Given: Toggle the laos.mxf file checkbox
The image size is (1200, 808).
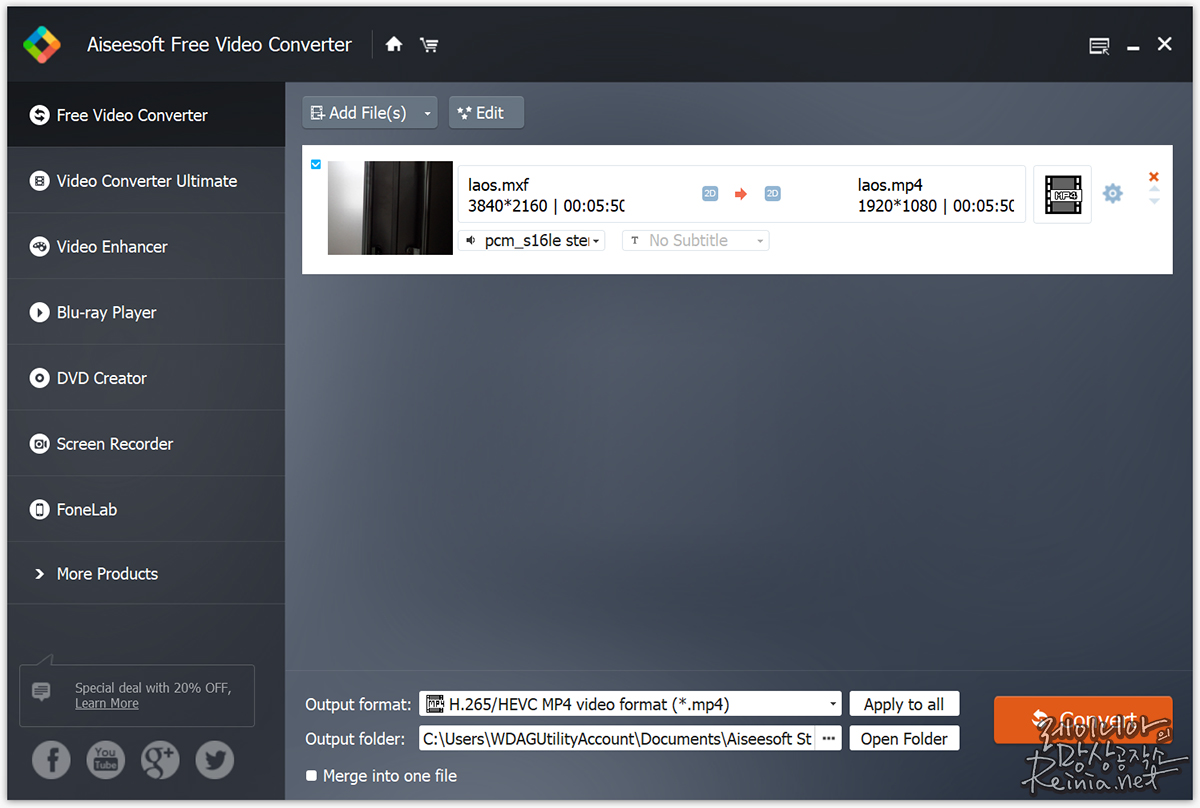Looking at the screenshot, I should pyautogui.click(x=316, y=164).
